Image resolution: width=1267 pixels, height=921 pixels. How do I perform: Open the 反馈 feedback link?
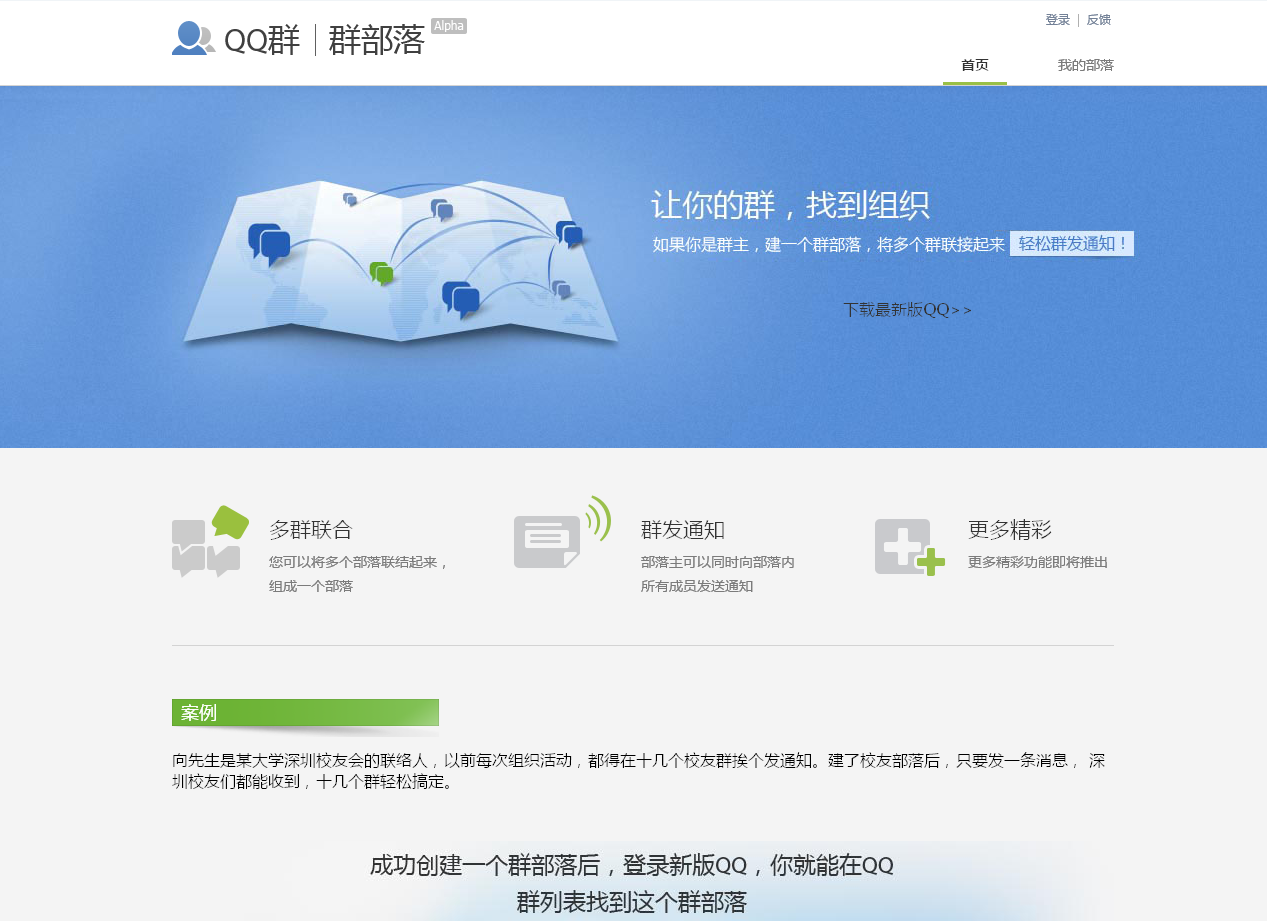coord(1099,20)
